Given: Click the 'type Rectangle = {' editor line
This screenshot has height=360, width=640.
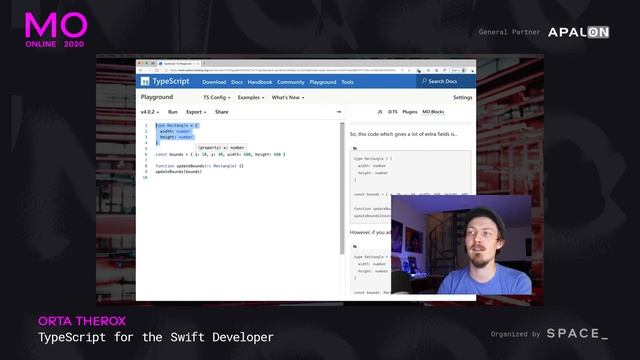Looking at the screenshot, I should [177, 125].
